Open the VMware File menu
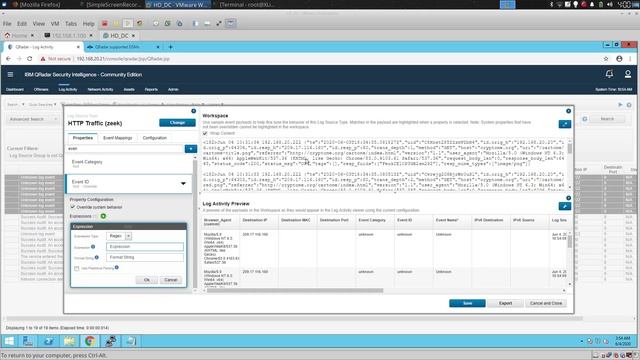This screenshot has width=640, height=360. point(7,24)
